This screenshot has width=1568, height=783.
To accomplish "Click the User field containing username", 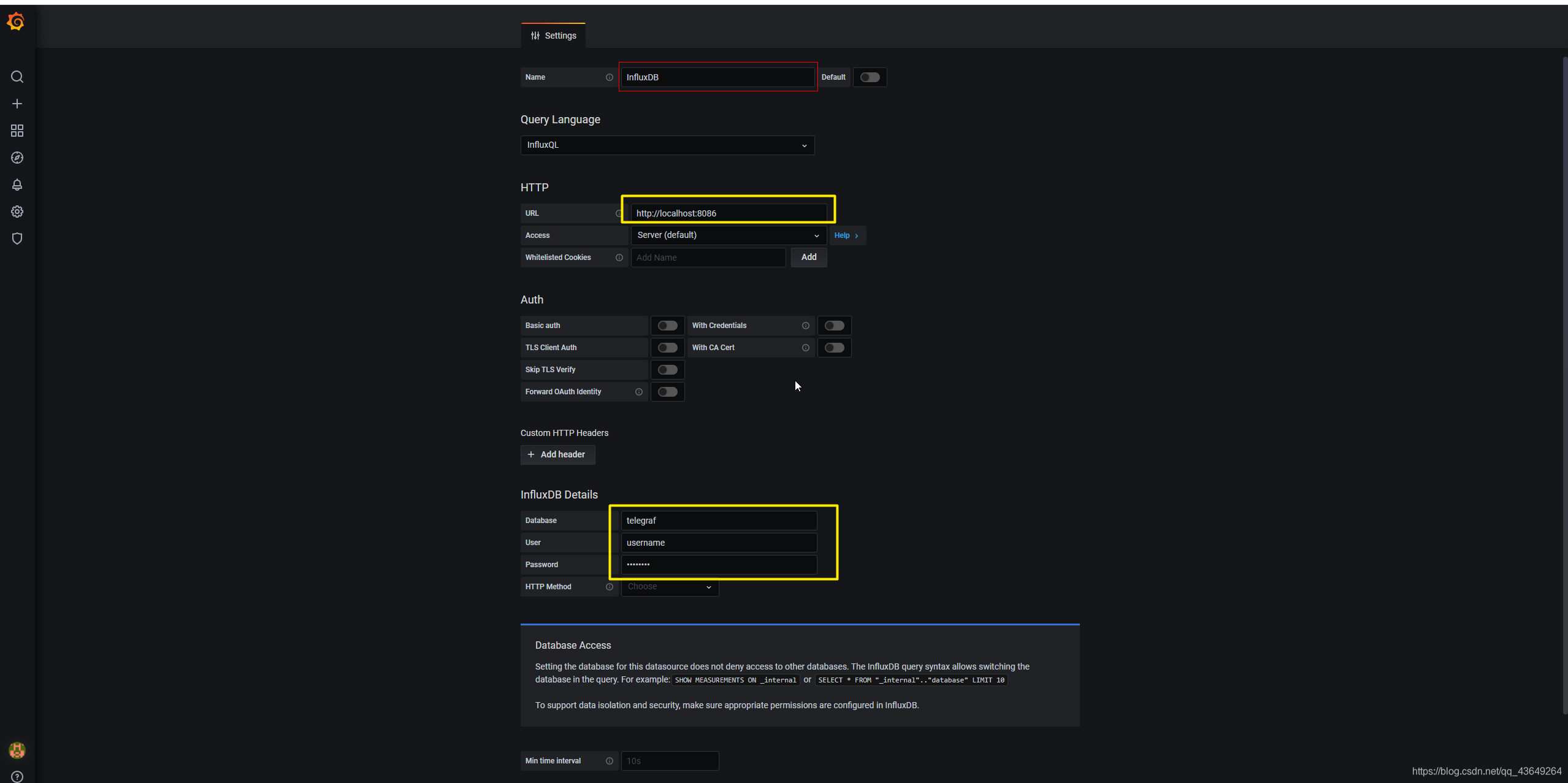I will click(x=719, y=543).
